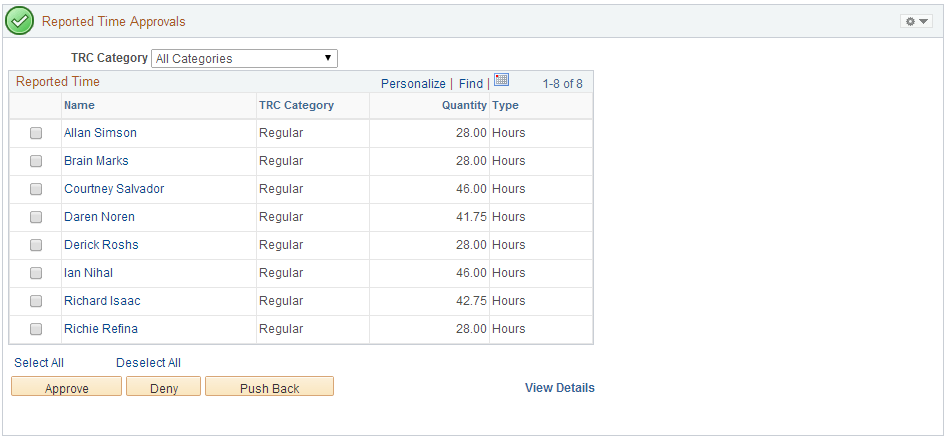Screen dimensions: 948x439
Task: Sort by the Type column header
Action: tap(505, 105)
